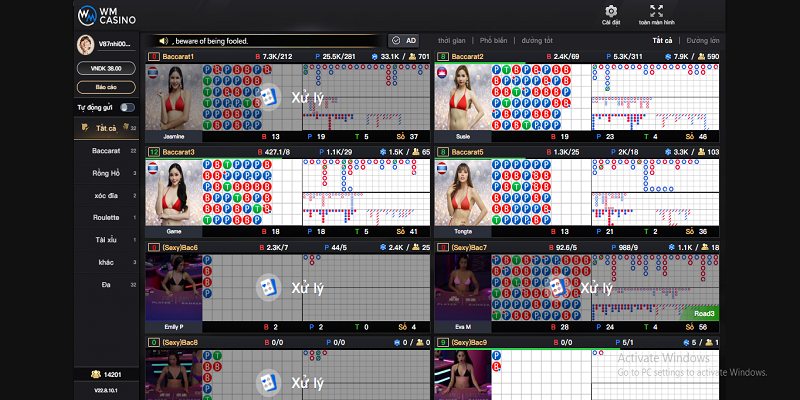Screen dimensions: 800x400
Task: Select Đa category in sidebar
Action: (106, 285)
